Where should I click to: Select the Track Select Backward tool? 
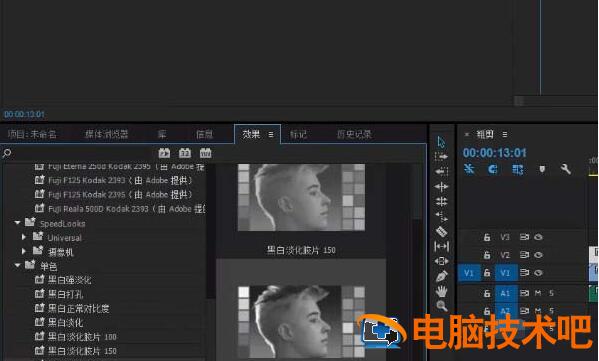(441, 172)
